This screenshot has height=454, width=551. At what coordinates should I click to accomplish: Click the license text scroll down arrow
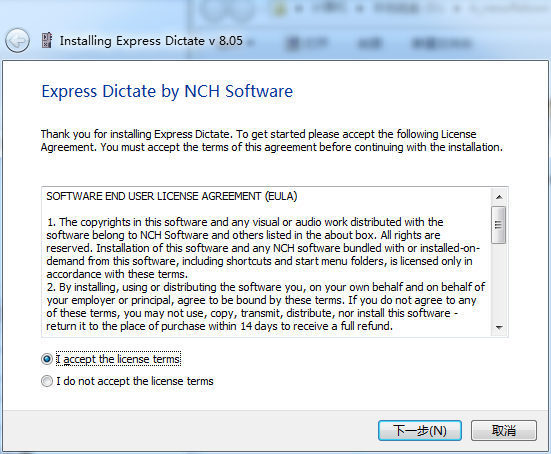pos(499,327)
